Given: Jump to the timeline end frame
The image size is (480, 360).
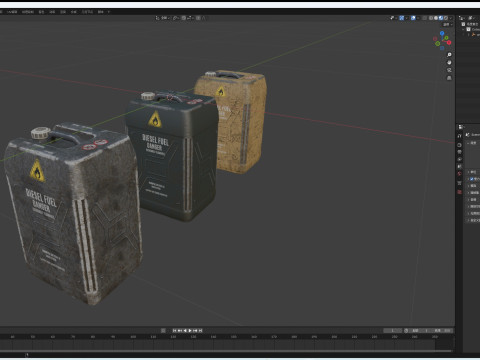Looking at the screenshot, I should click(200, 330).
